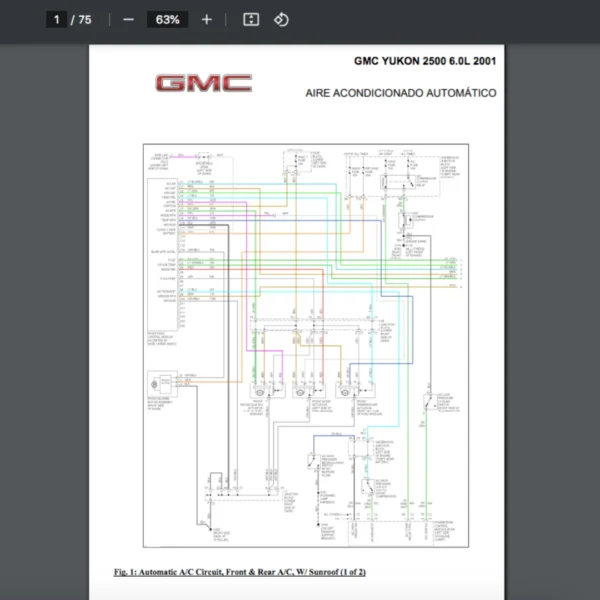The height and width of the screenshot is (600, 600).
Task: Rotate the document counterclockwise
Action: 281,20
